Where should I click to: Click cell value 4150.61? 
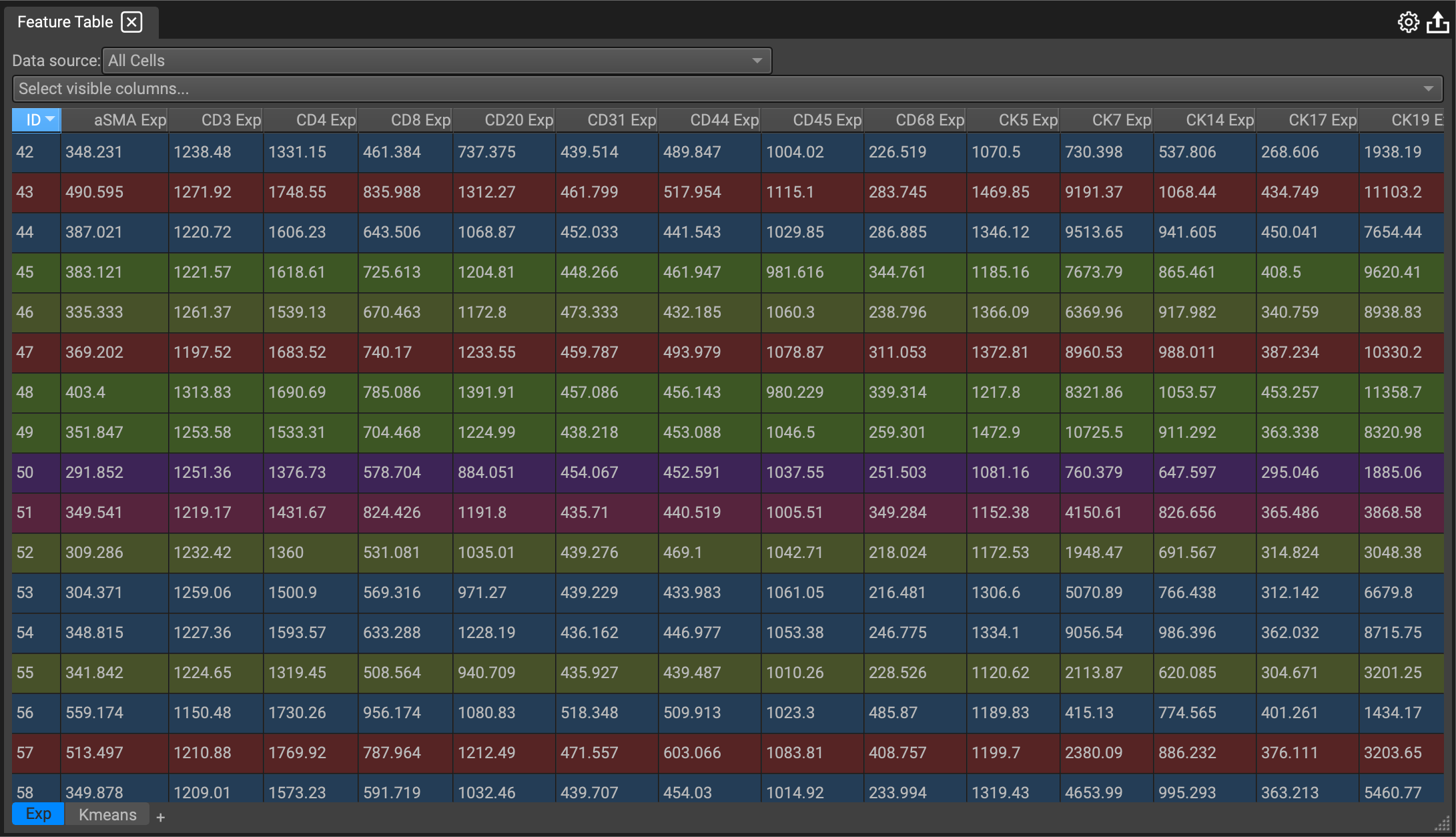coord(1094,513)
